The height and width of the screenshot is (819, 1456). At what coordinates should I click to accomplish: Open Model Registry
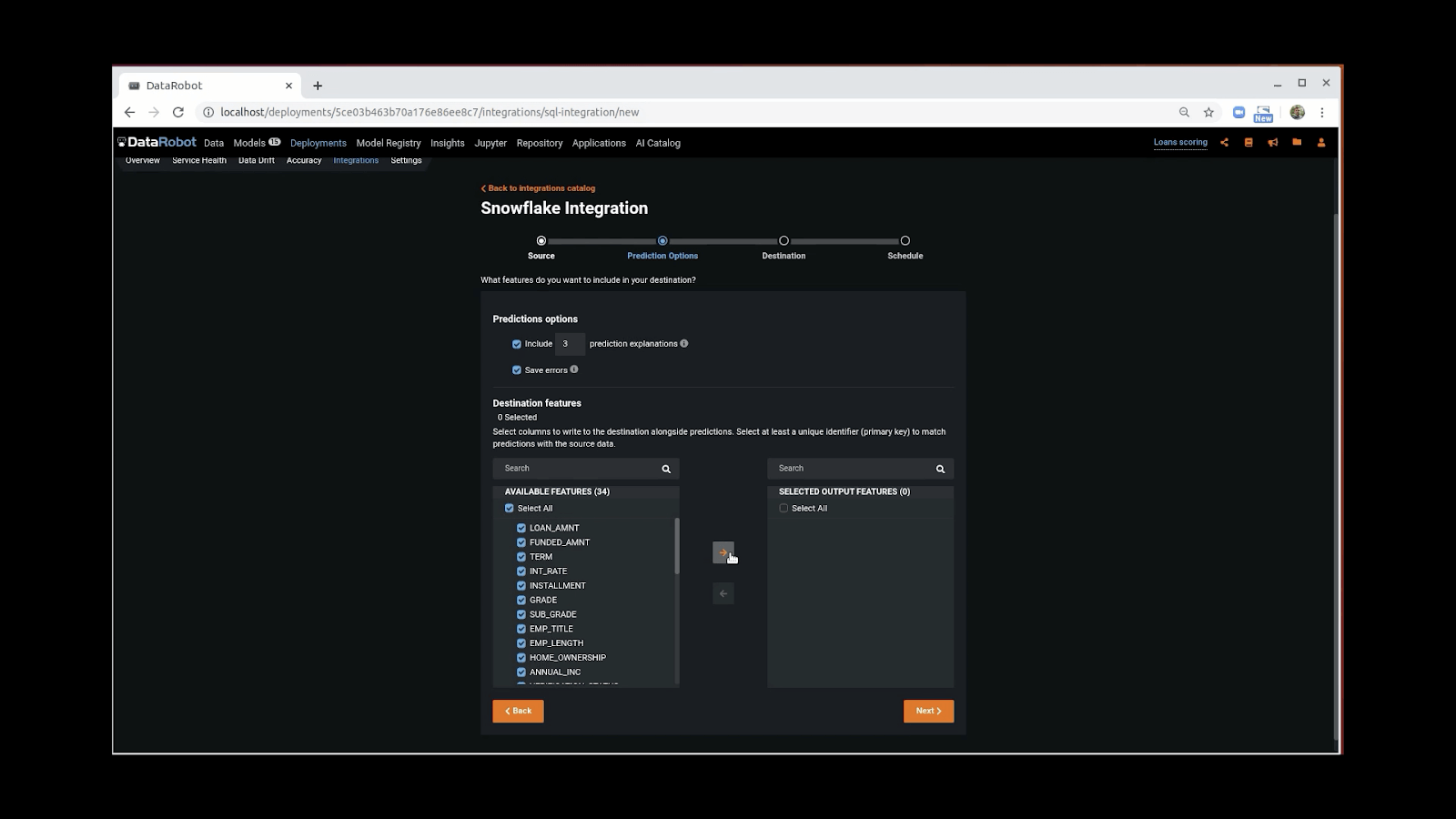pos(389,143)
